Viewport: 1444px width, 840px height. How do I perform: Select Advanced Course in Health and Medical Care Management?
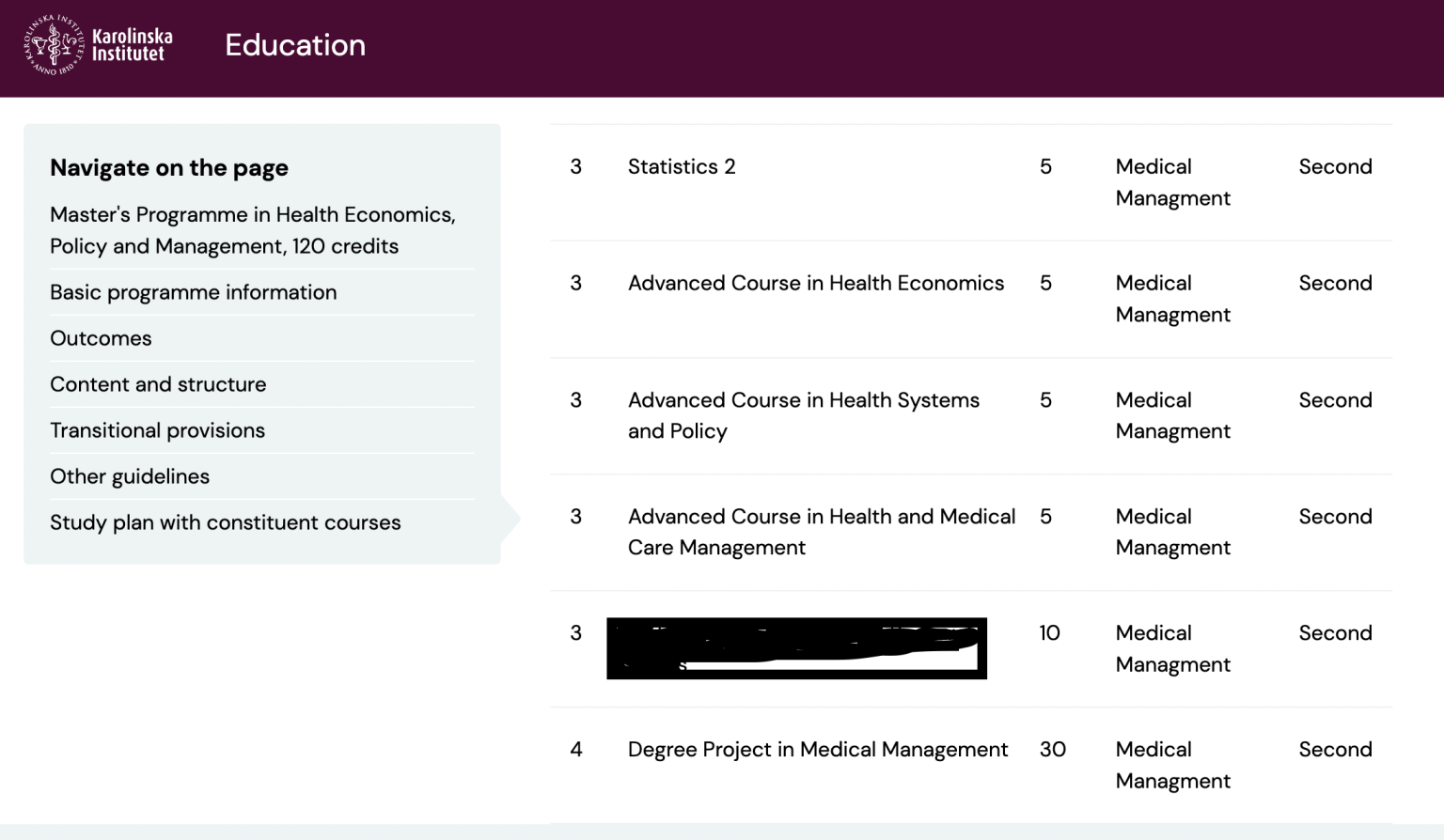click(821, 532)
